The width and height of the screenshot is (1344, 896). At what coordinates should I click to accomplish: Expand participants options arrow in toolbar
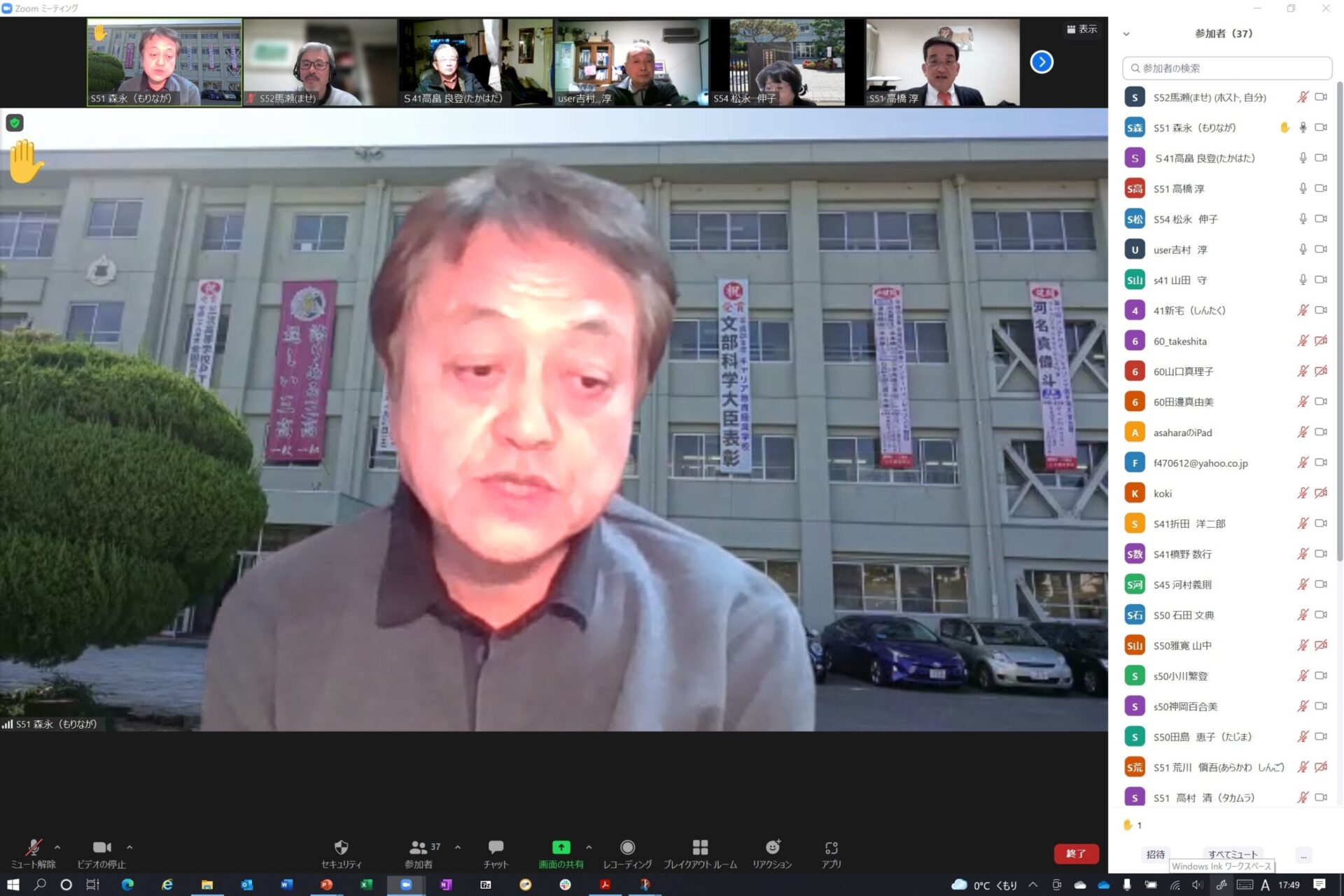click(458, 847)
